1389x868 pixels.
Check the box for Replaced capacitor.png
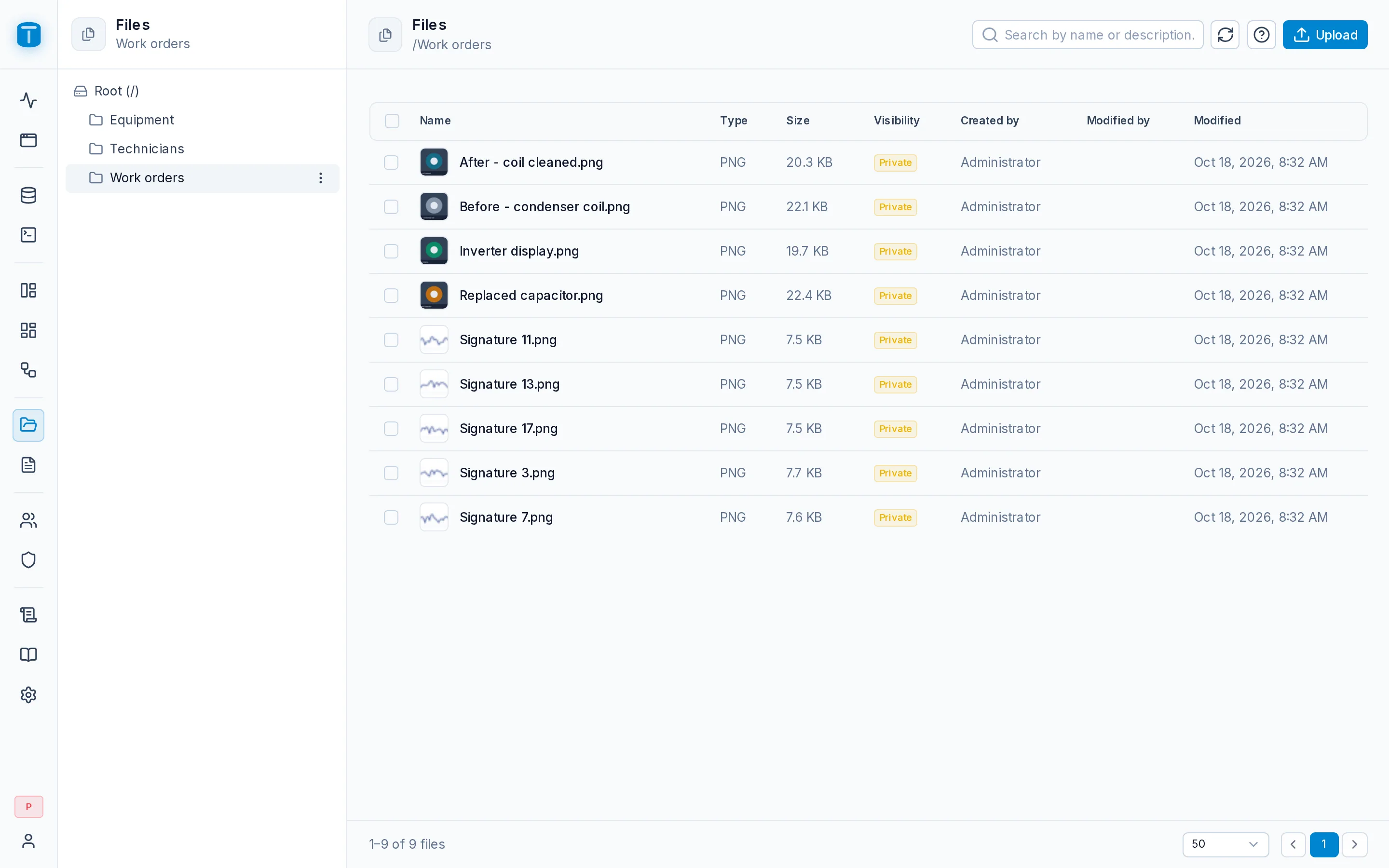tap(391, 296)
